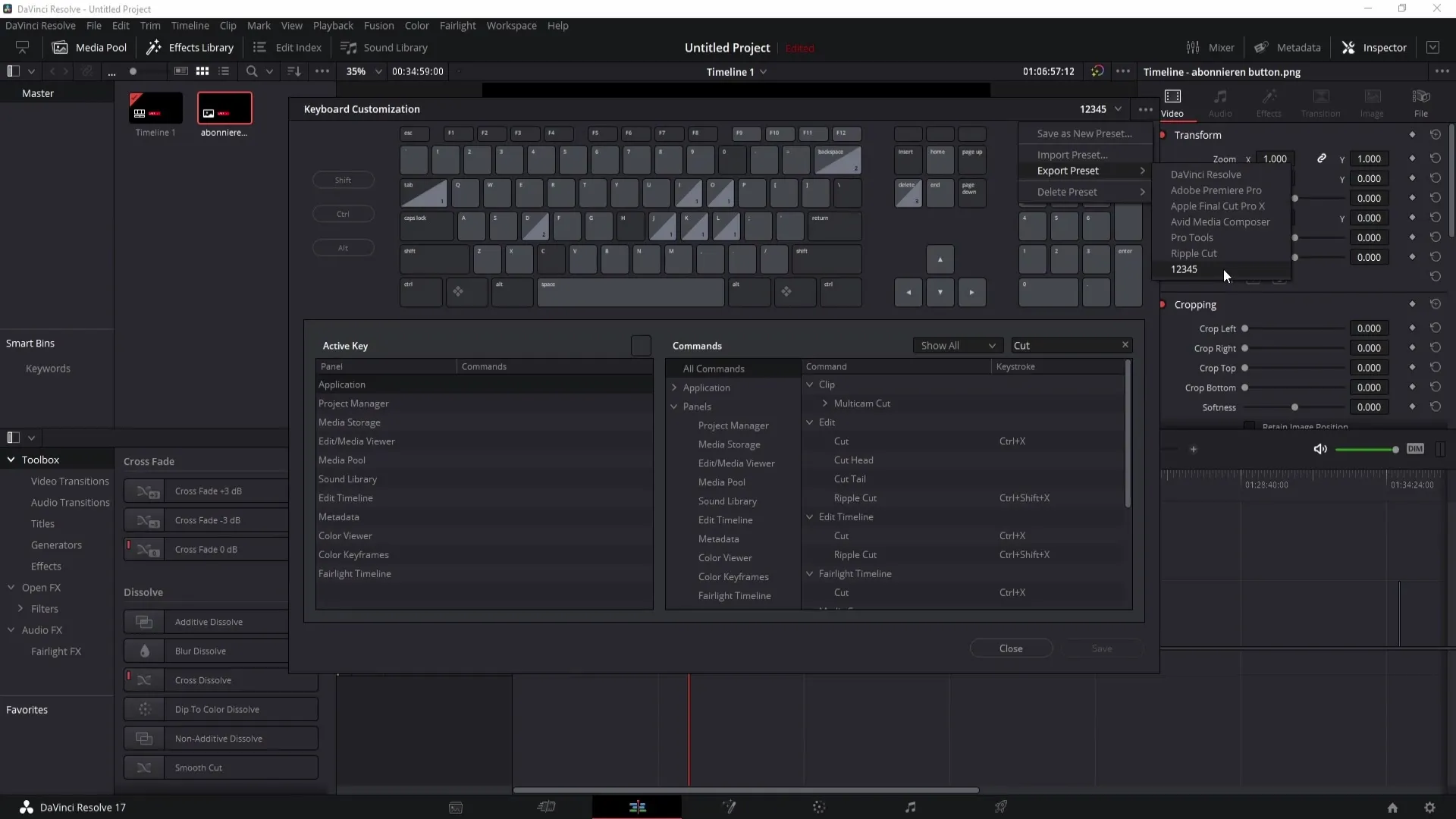The height and width of the screenshot is (819, 1456).
Task: Choose Save as New Preset menu entry
Action: coord(1084,133)
